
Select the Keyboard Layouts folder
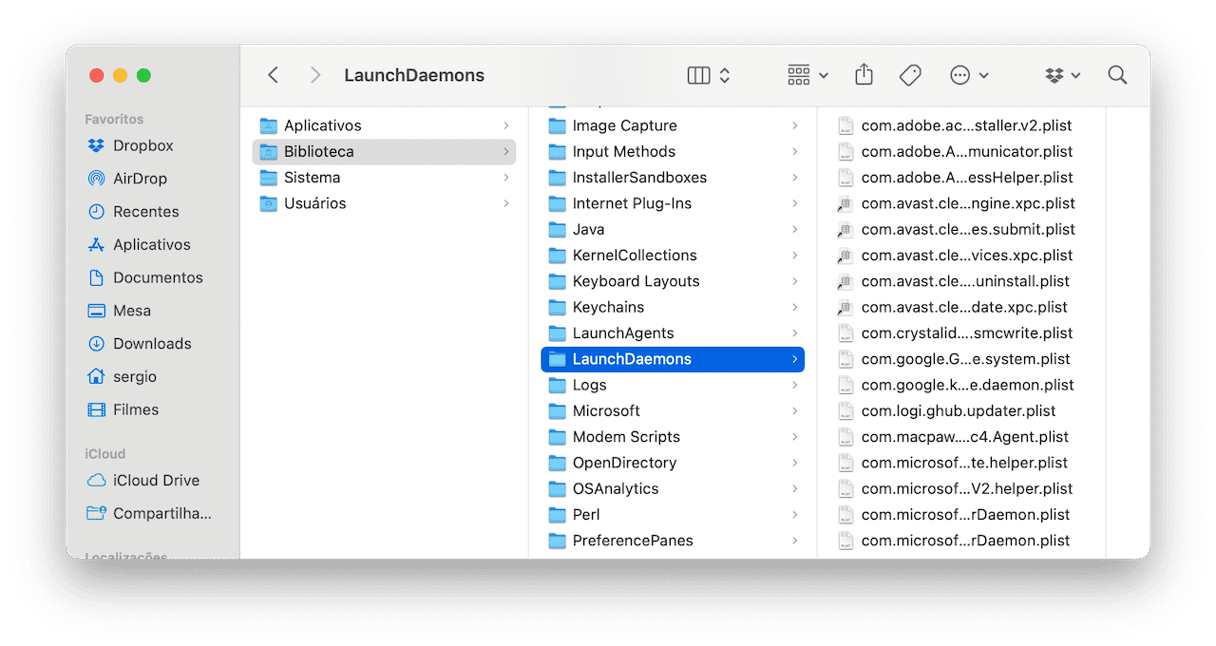673,281
